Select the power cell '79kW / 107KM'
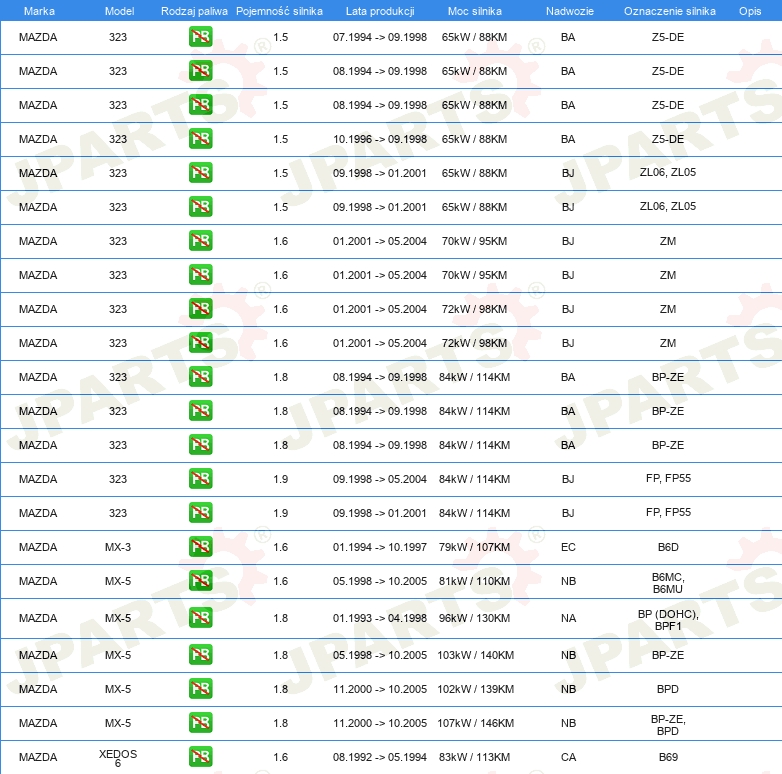Screen dimensions: 782x774 474,547
